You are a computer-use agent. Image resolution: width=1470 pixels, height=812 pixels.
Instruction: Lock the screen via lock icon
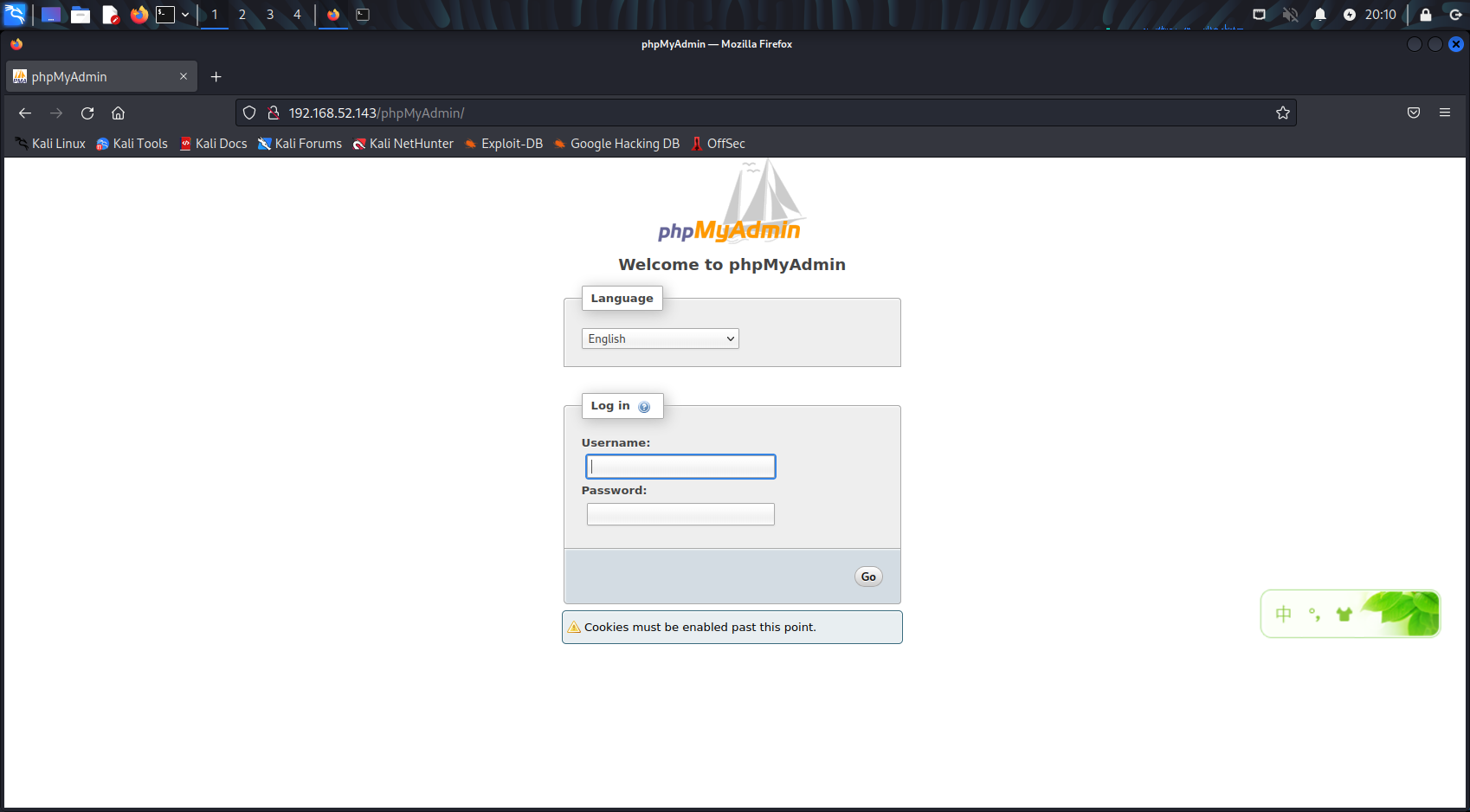point(1426,15)
